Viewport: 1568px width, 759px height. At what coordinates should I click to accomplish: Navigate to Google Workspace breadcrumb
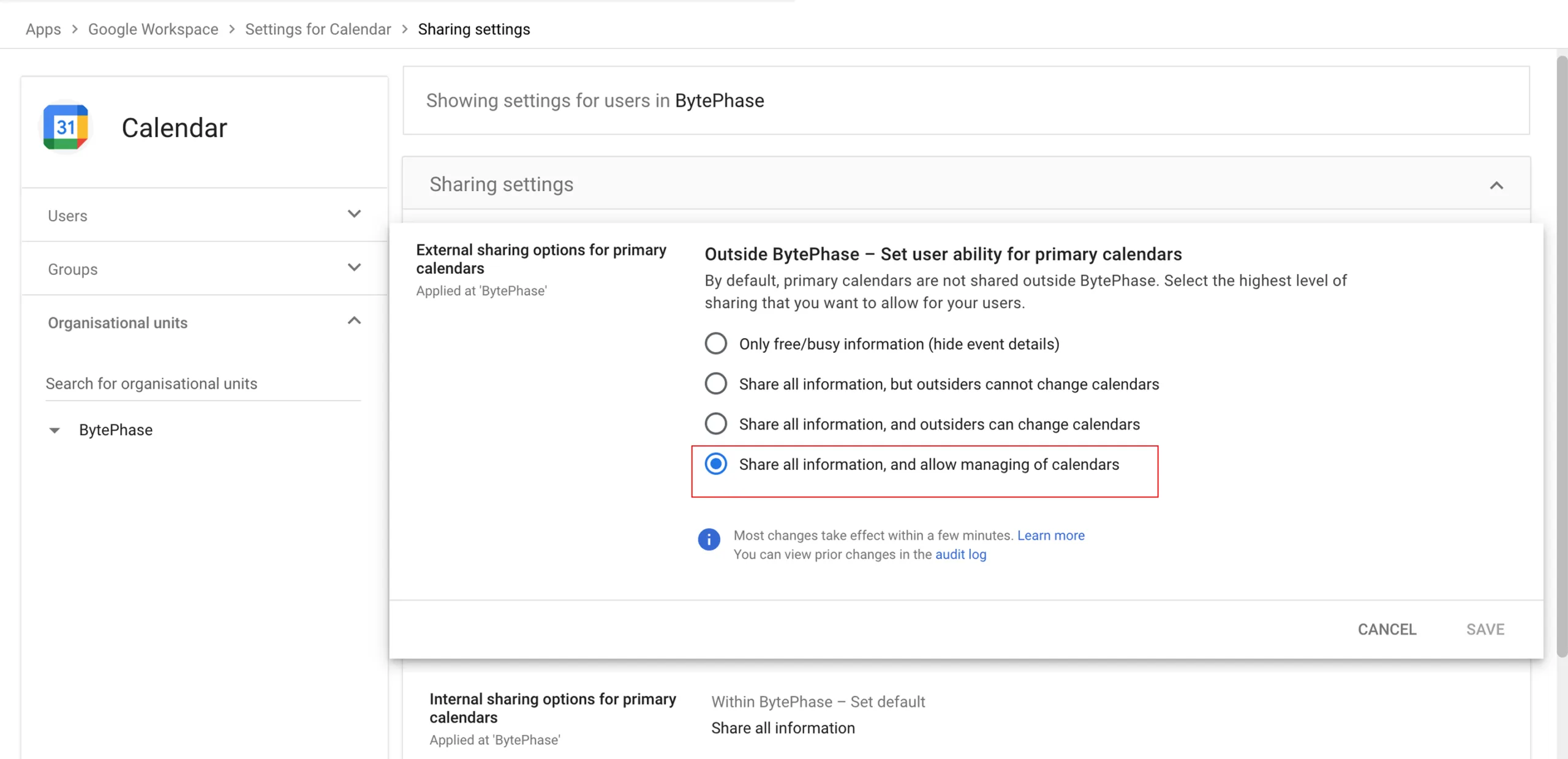click(x=153, y=29)
